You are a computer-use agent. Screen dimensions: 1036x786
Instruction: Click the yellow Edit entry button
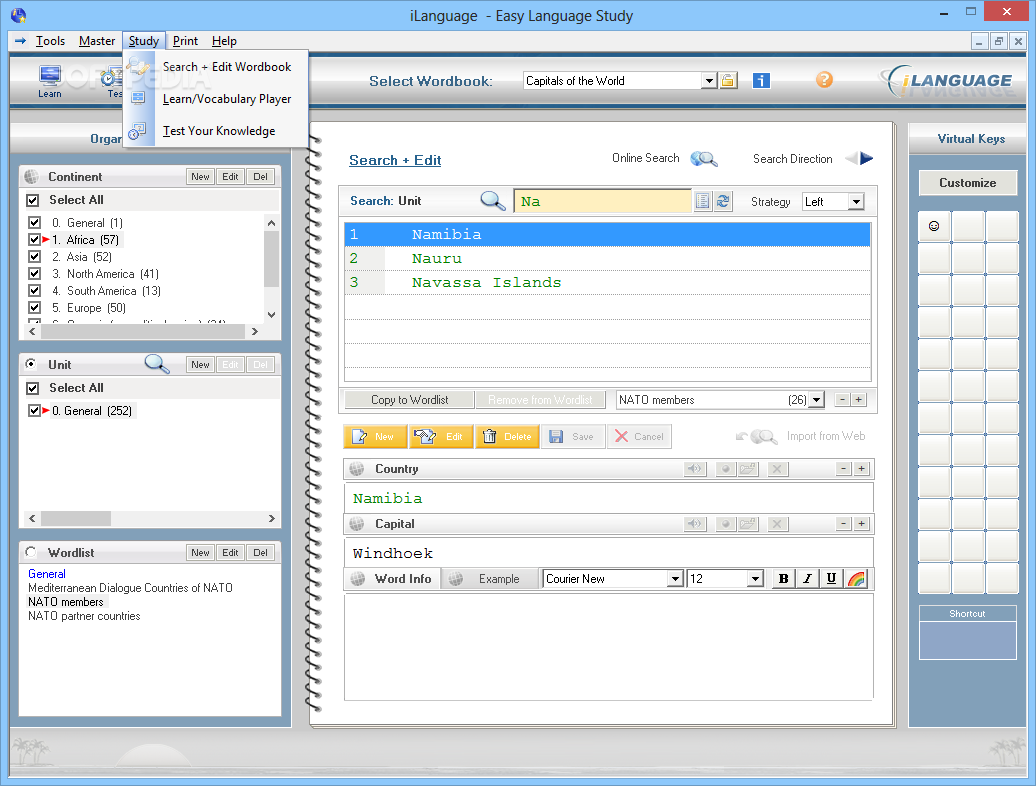pyautogui.click(x=441, y=437)
